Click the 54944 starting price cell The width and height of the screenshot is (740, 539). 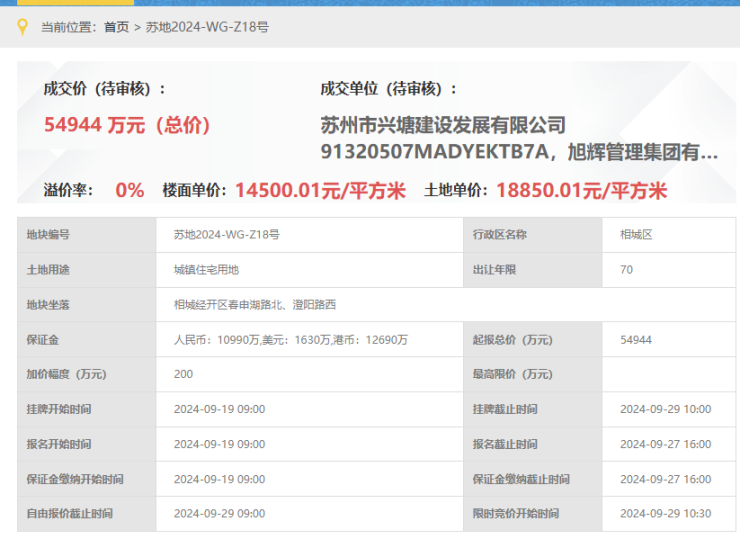click(x=669, y=340)
